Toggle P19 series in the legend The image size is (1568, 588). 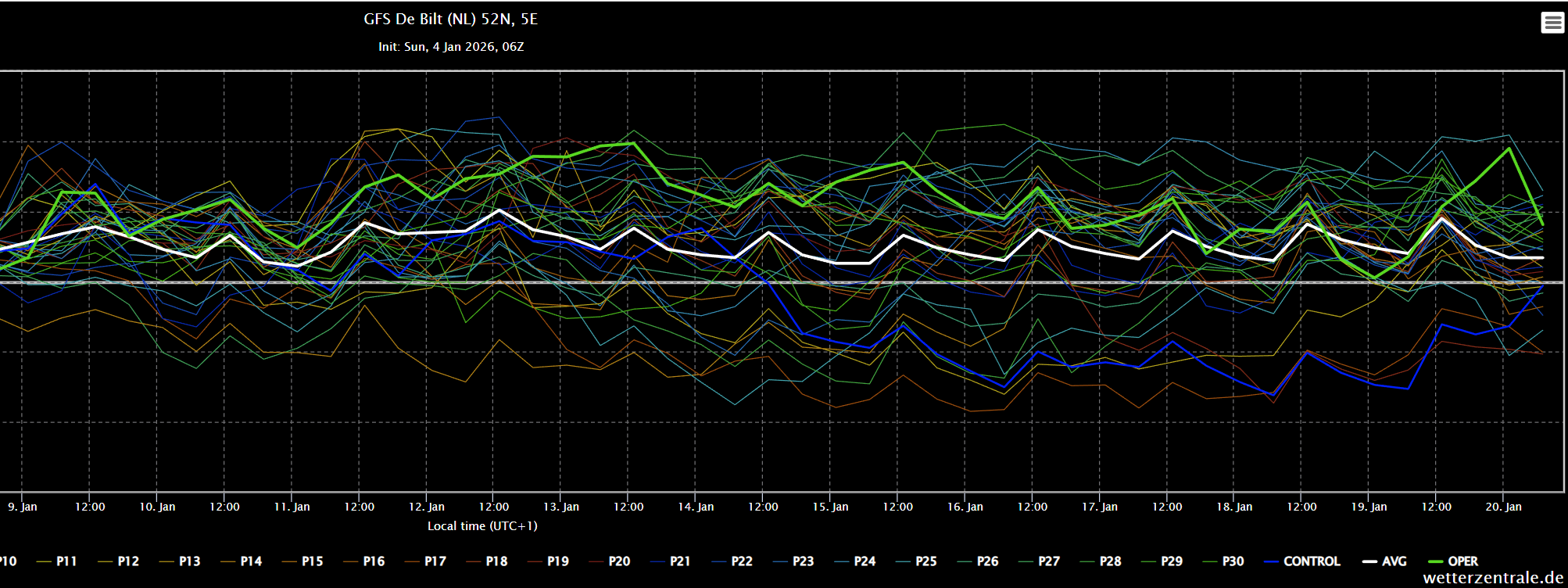coord(548,561)
